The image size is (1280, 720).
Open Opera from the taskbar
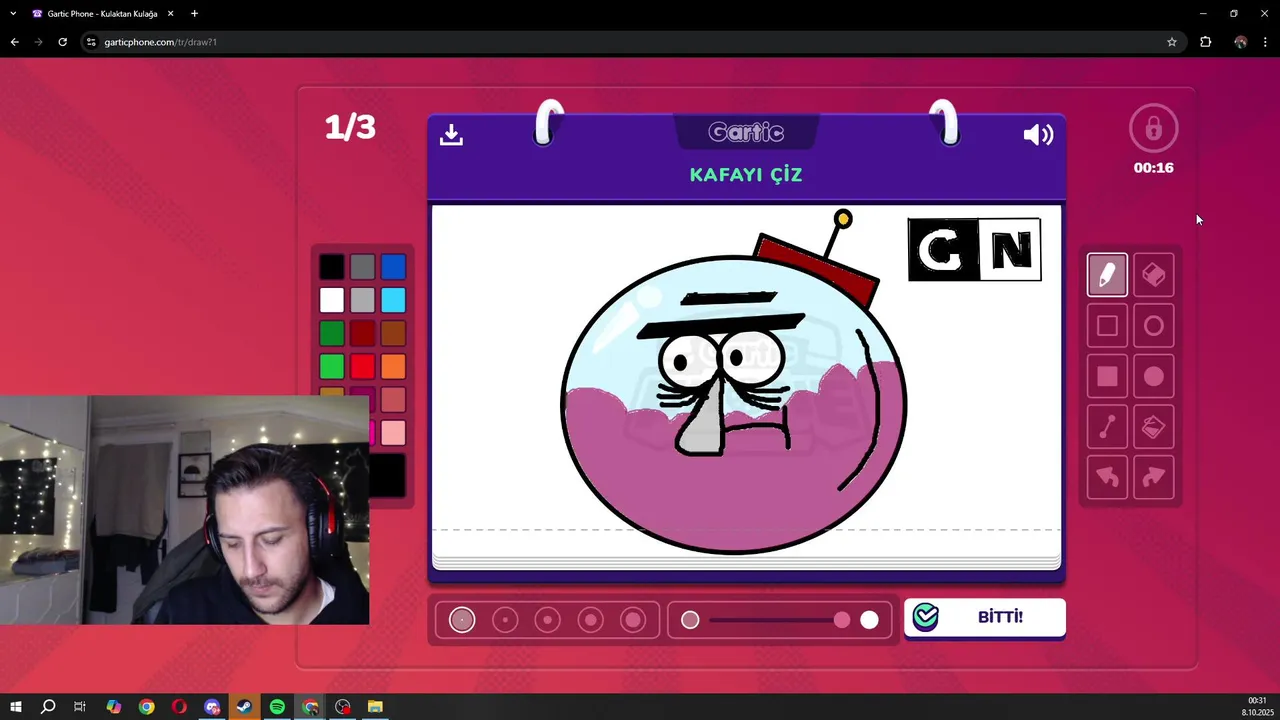point(179,707)
